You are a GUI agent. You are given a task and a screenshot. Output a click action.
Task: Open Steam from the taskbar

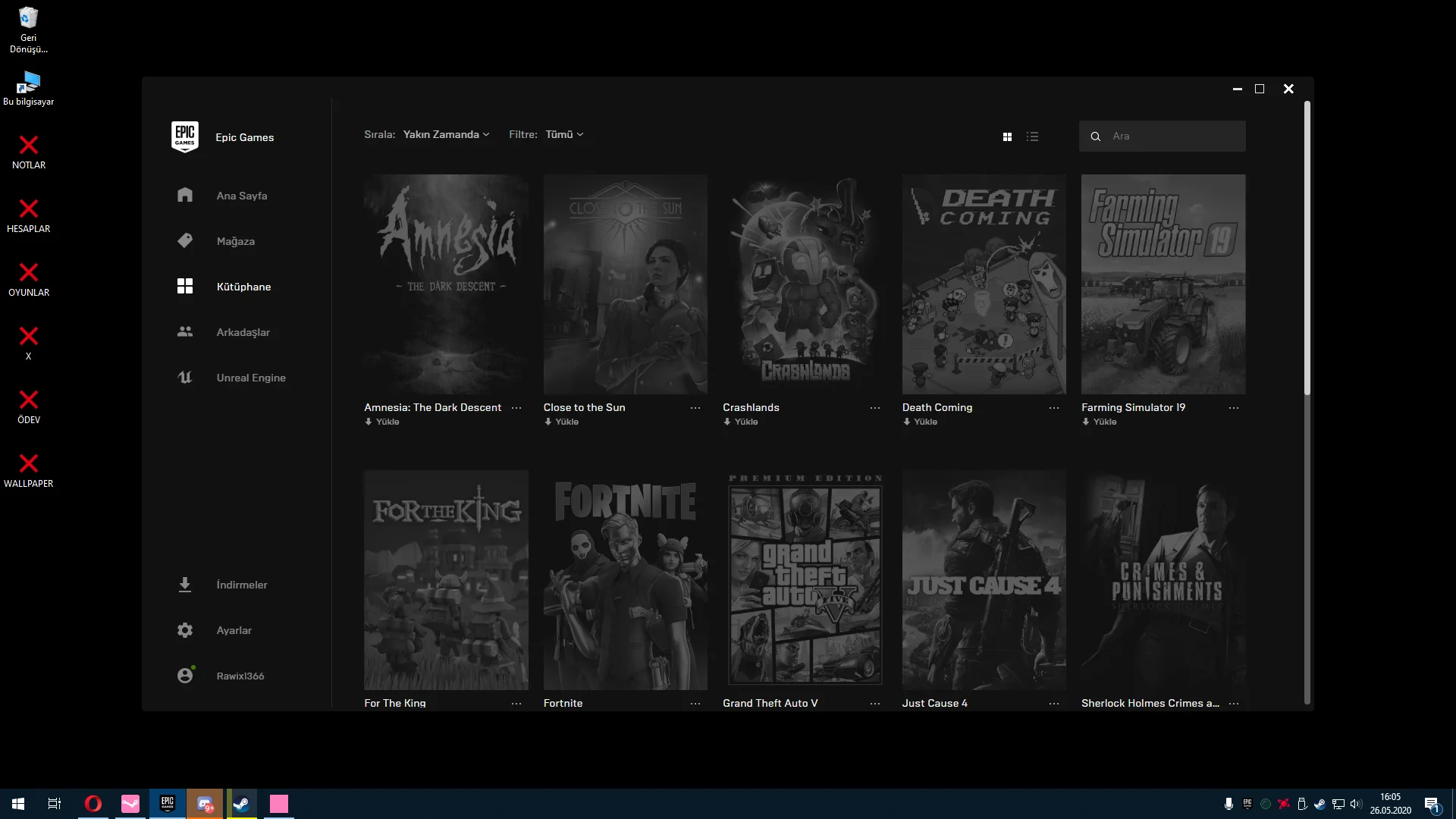[242, 803]
